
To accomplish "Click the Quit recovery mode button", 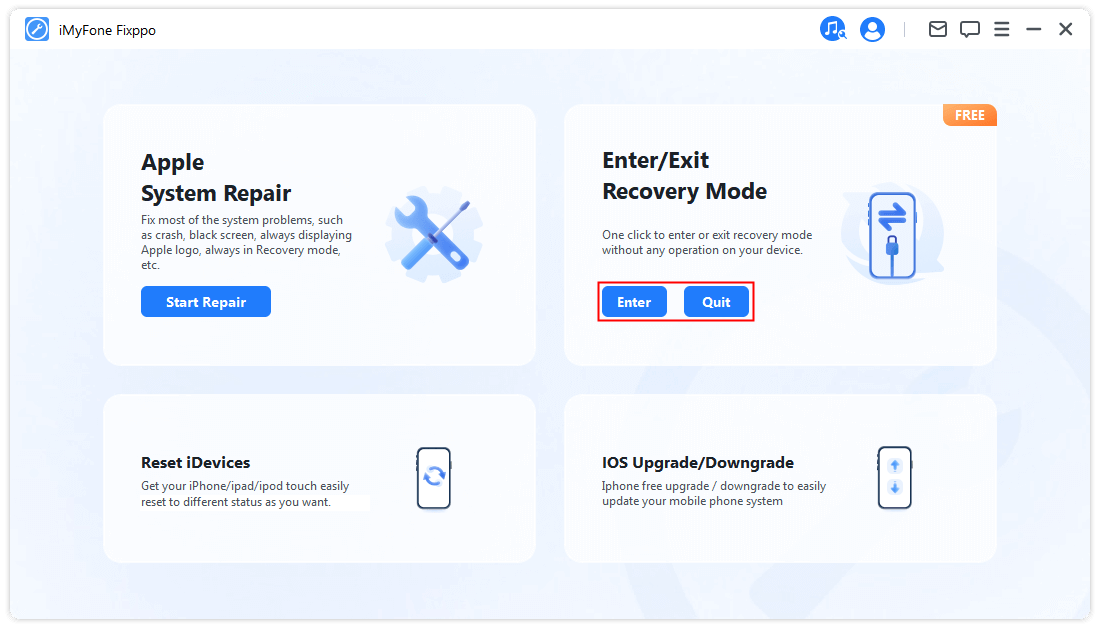I will coord(716,302).
